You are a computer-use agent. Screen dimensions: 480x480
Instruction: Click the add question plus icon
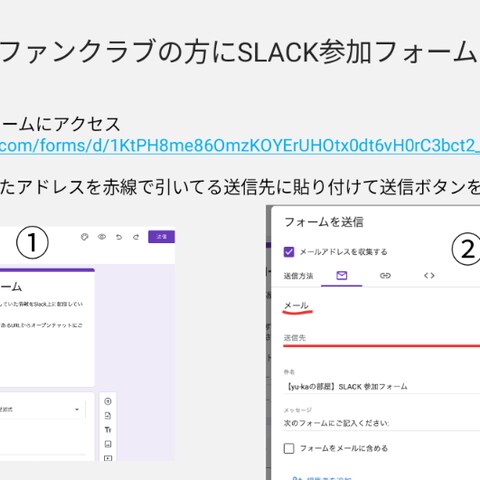pyautogui.click(x=108, y=401)
